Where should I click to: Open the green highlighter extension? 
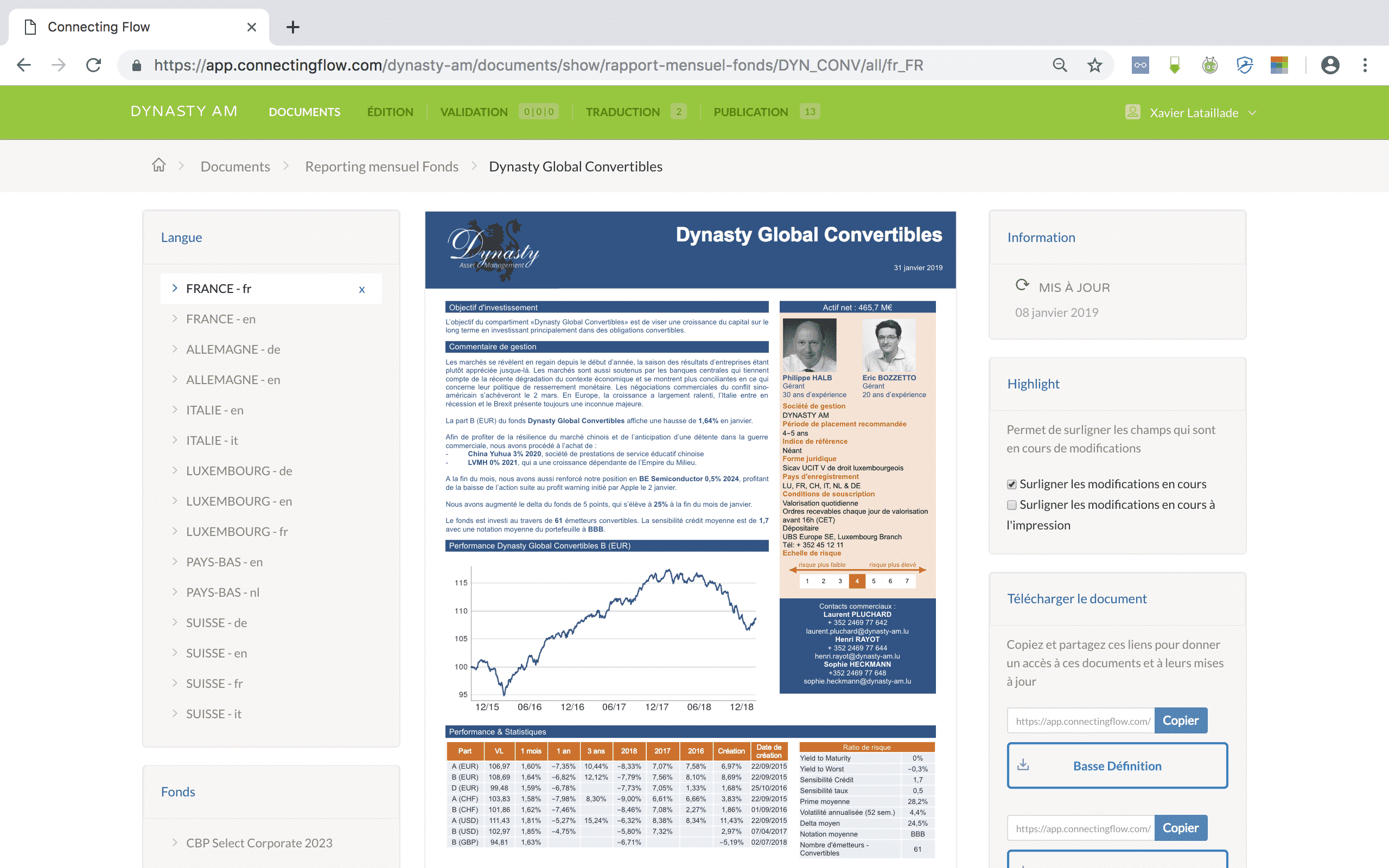click(x=1175, y=65)
